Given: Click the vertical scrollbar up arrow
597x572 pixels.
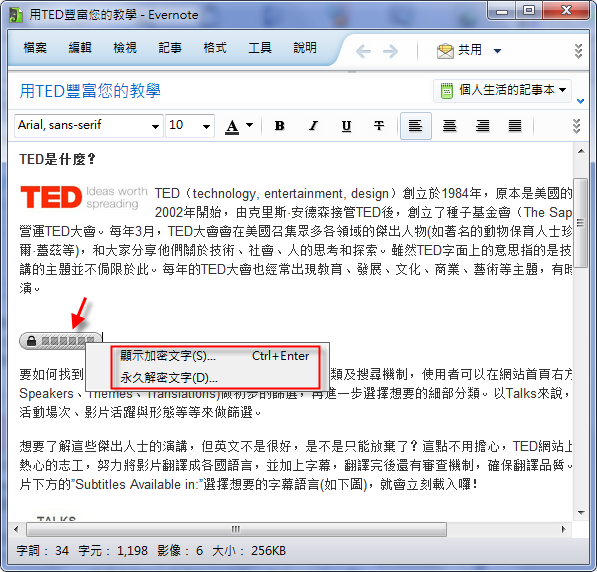Looking at the screenshot, I should point(581,151).
